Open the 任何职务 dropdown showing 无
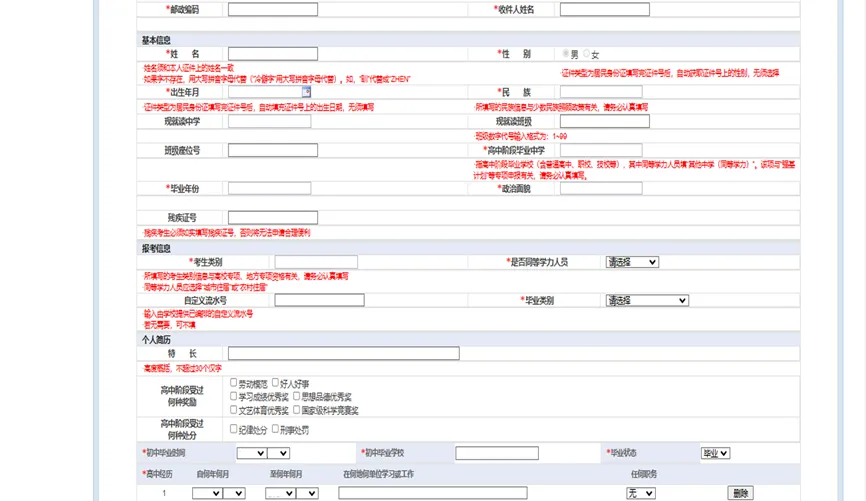866x501 pixels. coord(641,493)
